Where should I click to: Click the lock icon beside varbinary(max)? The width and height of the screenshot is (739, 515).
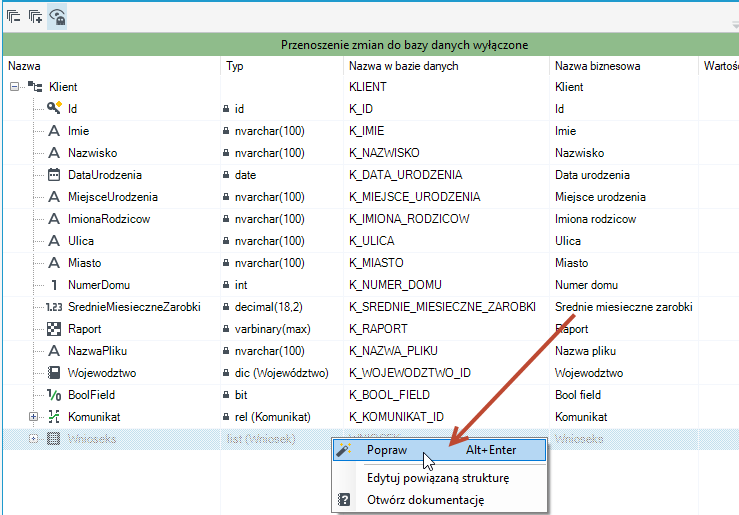tap(226, 329)
